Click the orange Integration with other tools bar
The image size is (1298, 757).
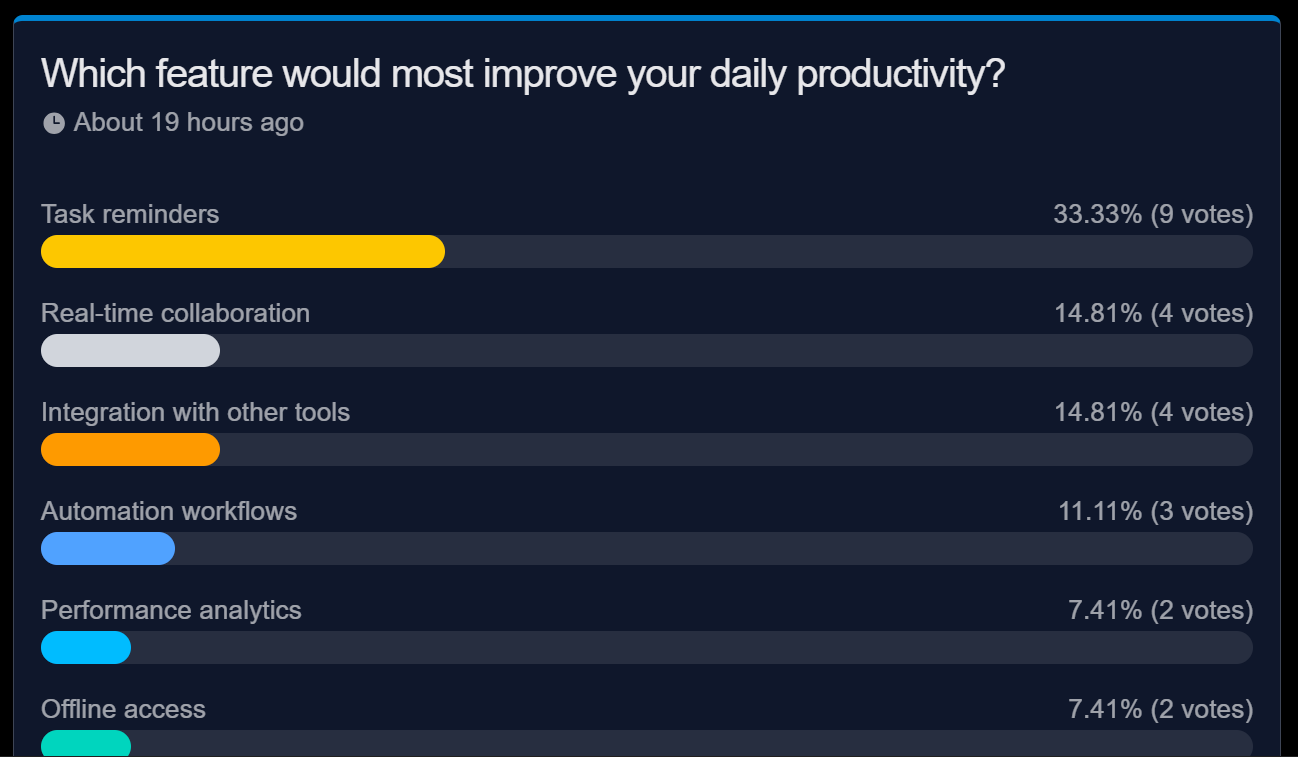pos(130,449)
